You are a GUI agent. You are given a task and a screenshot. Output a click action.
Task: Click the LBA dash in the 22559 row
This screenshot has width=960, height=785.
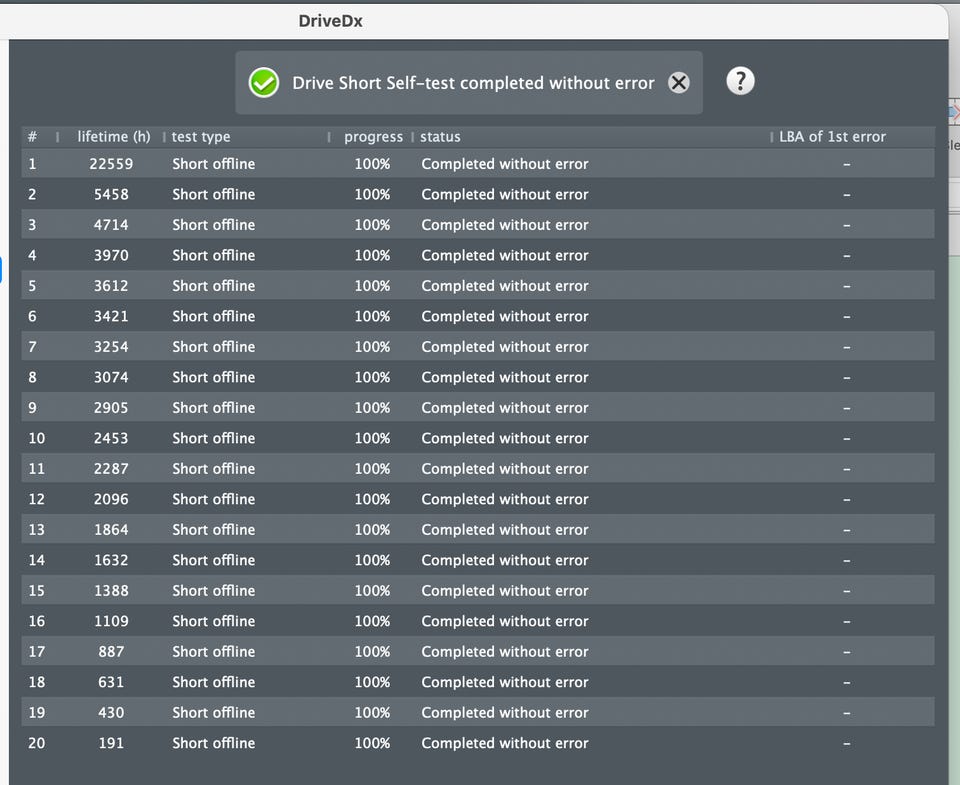847,164
